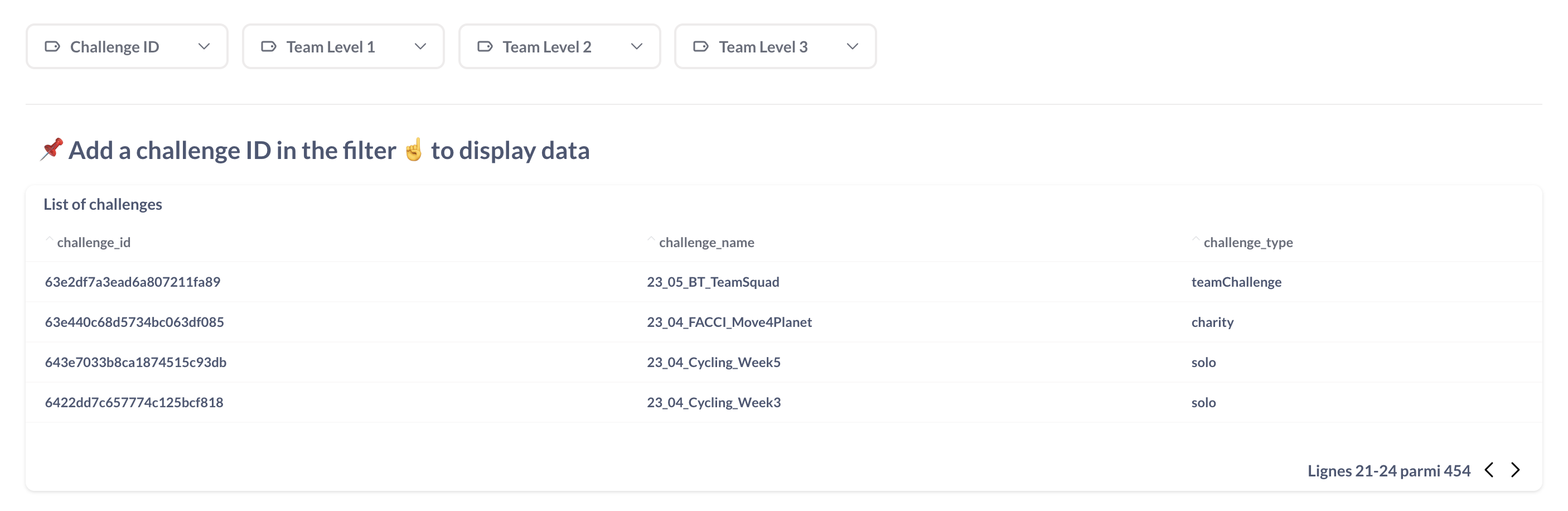Sort by challenge_name column header

tap(706, 243)
